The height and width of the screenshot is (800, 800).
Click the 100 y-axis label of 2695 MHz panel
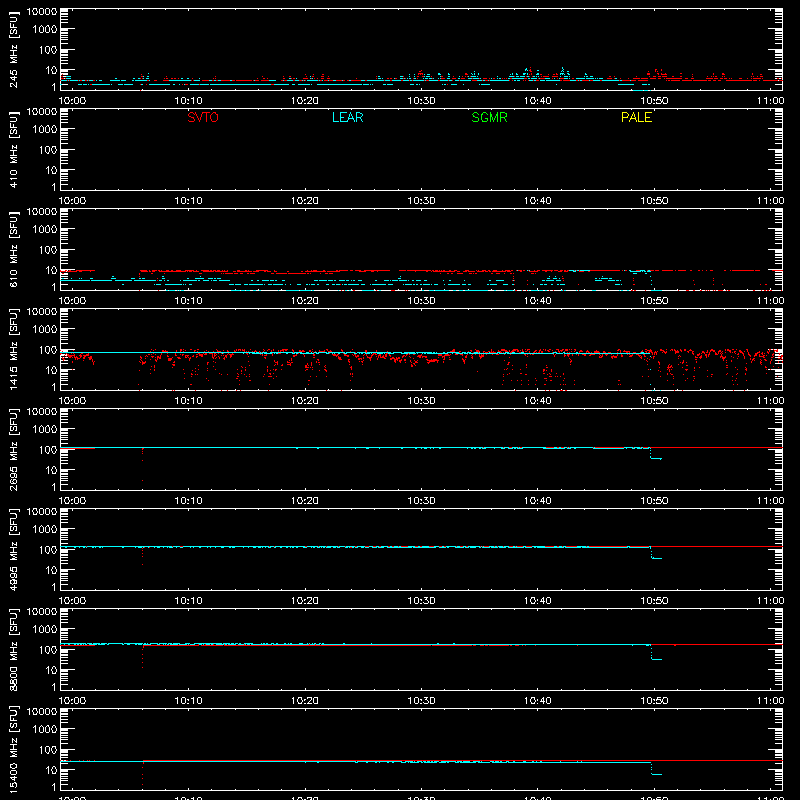click(48, 450)
